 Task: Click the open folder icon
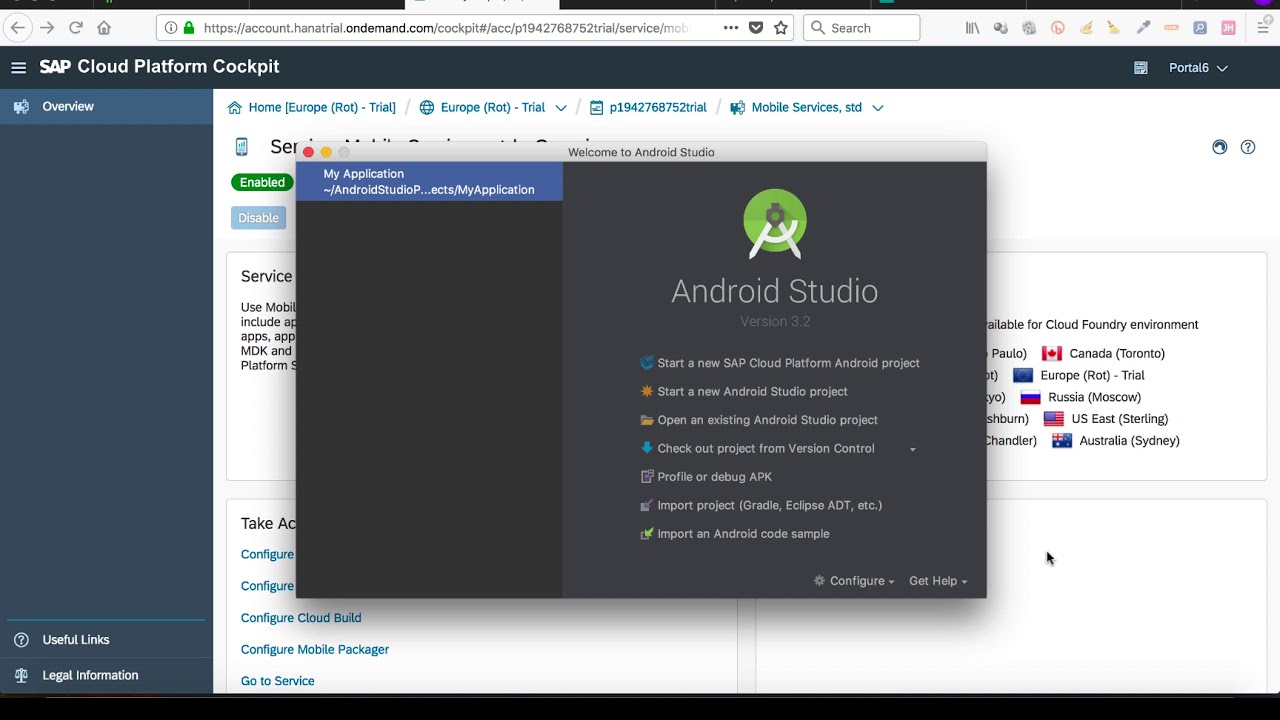tap(647, 420)
